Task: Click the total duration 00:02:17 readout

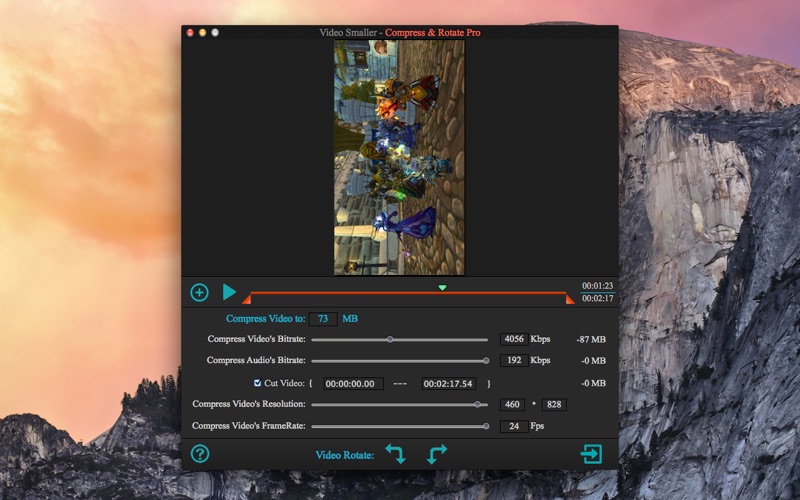Action: pos(597,298)
